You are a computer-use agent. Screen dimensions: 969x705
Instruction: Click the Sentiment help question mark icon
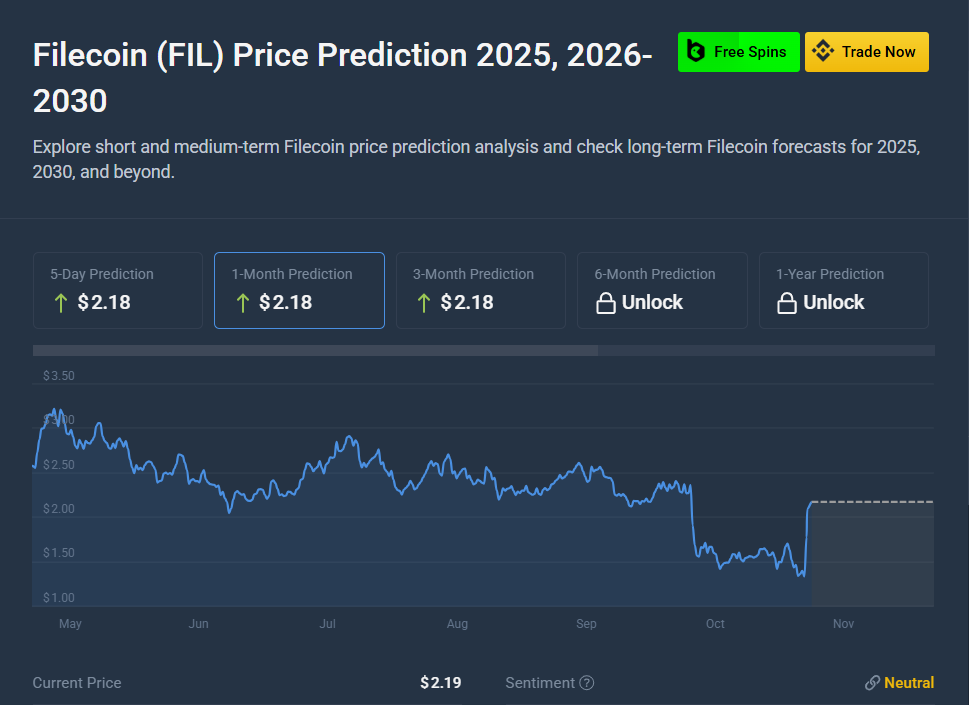587,683
